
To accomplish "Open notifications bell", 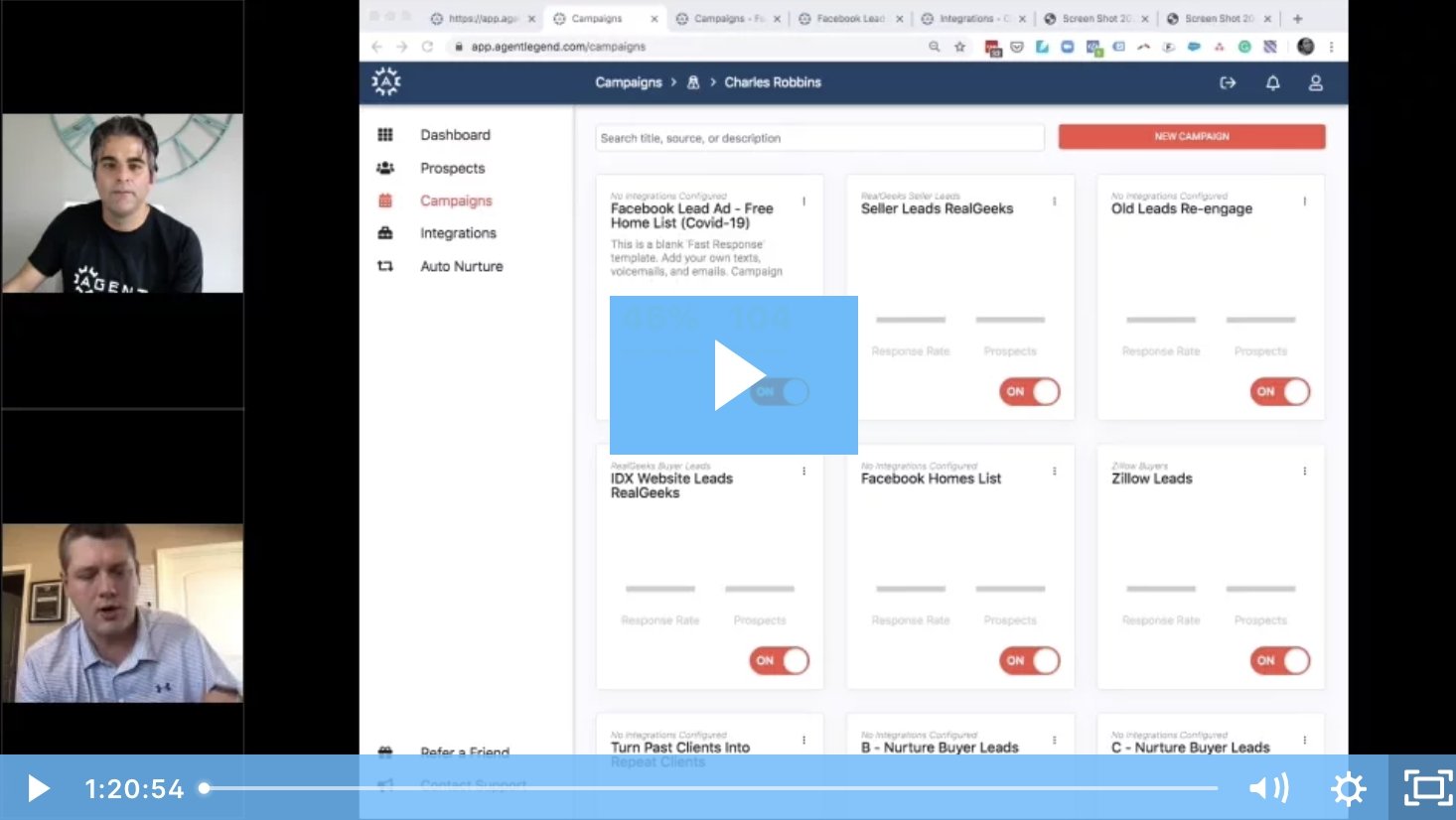I will 1272,83.
